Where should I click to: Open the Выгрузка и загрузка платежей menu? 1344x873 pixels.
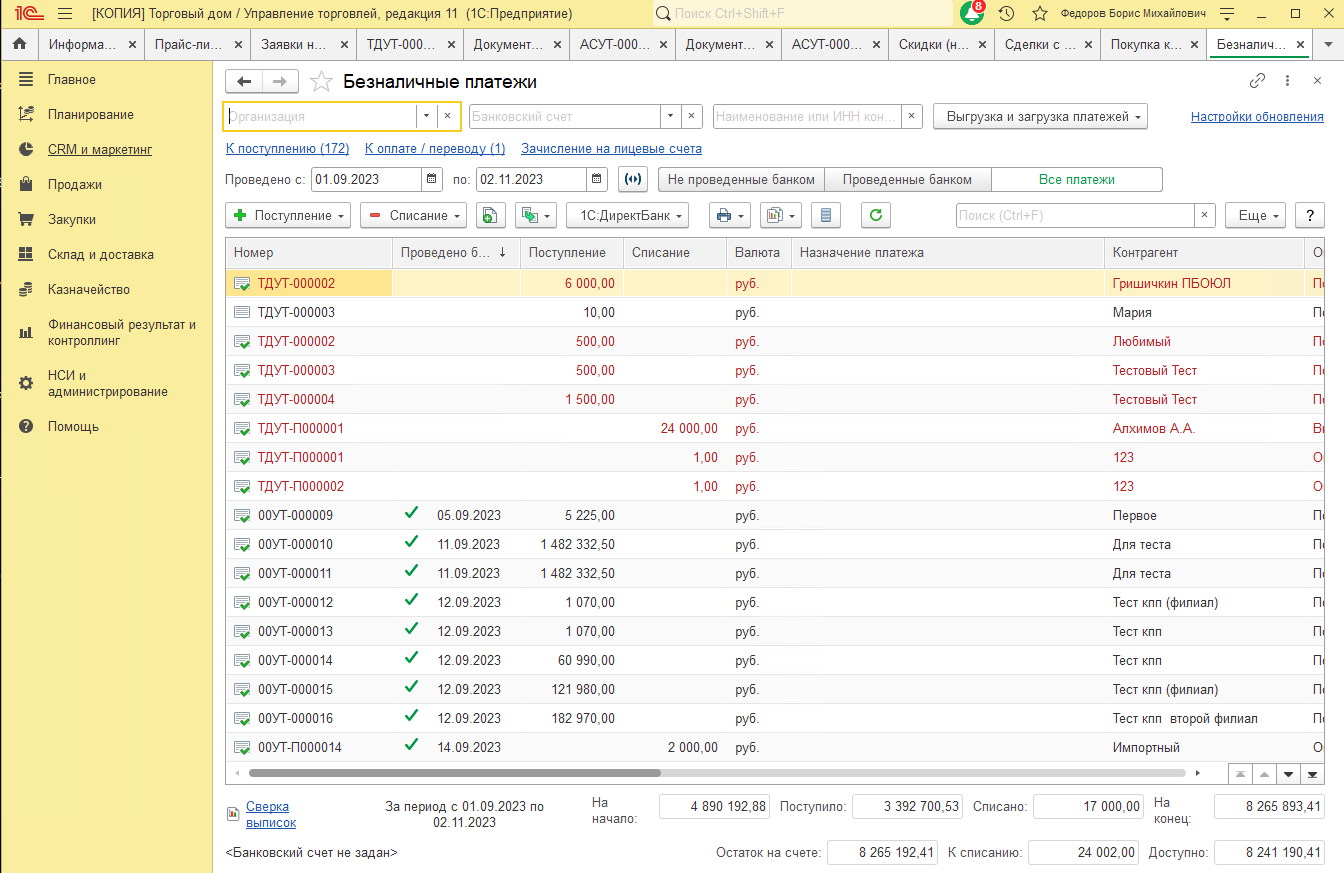pos(1040,116)
